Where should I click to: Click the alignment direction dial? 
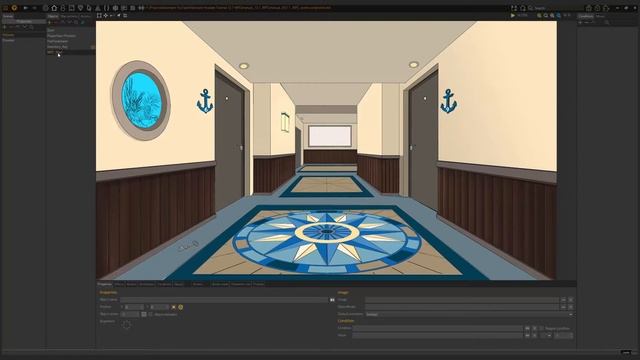point(127,324)
